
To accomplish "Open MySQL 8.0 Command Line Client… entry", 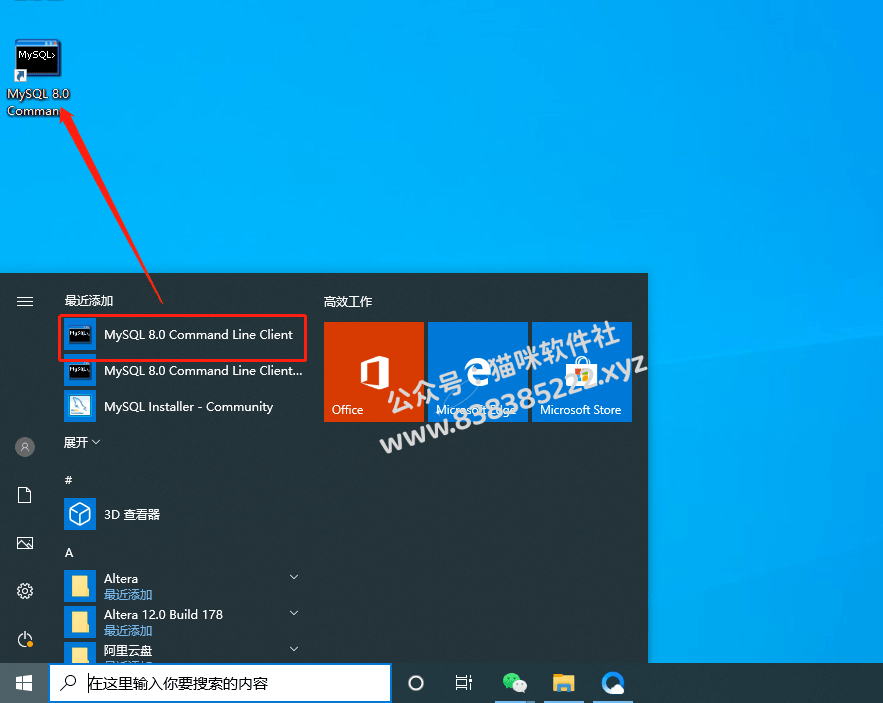I will 183,371.
